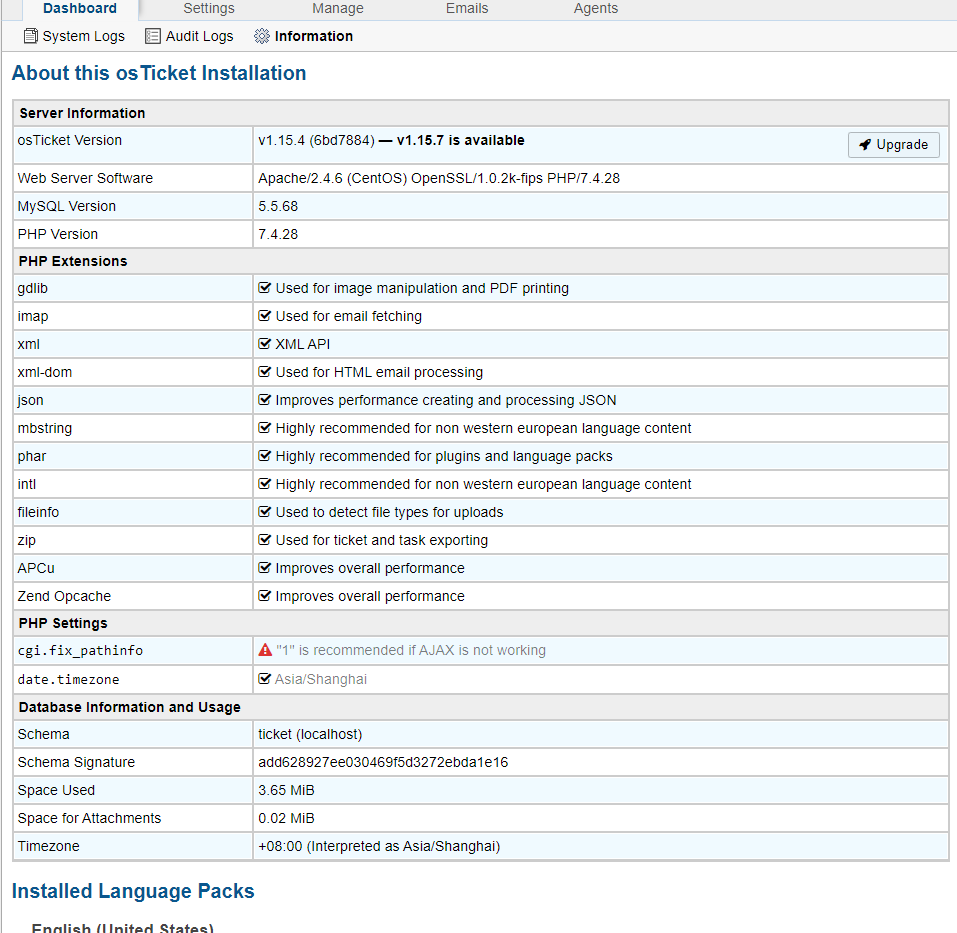Click the rocket icon on Upgrade button

pyautogui.click(x=865, y=145)
